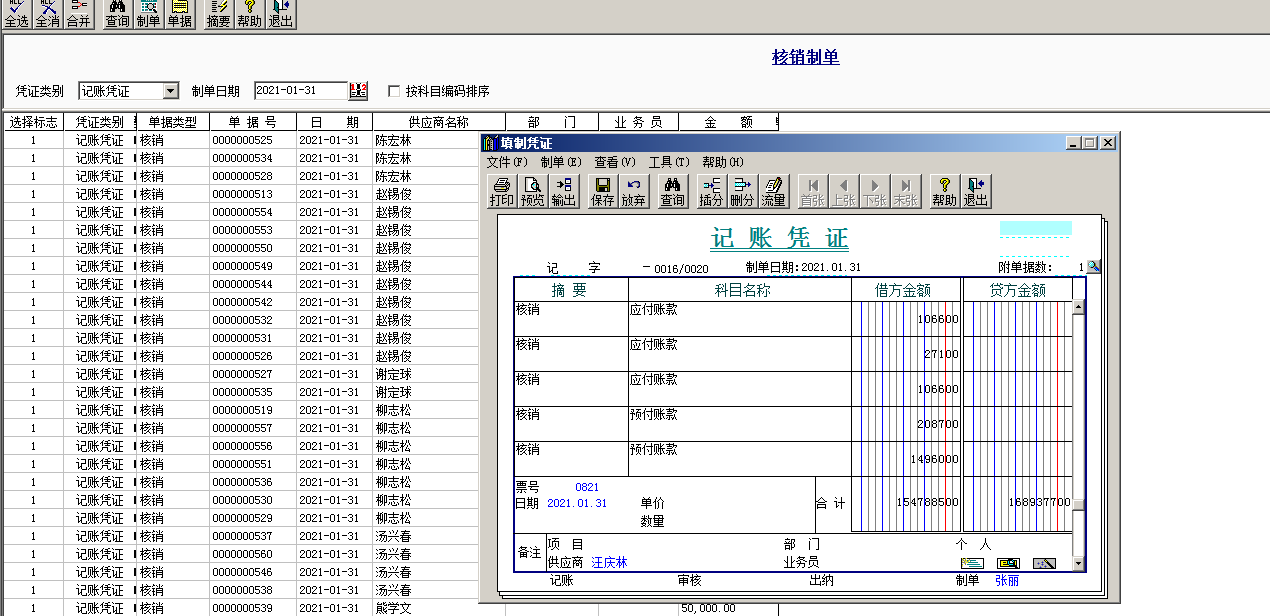This screenshot has width=1270, height=616.
Task: Select the row with 单据号 0000000519
Action: pos(241,410)
